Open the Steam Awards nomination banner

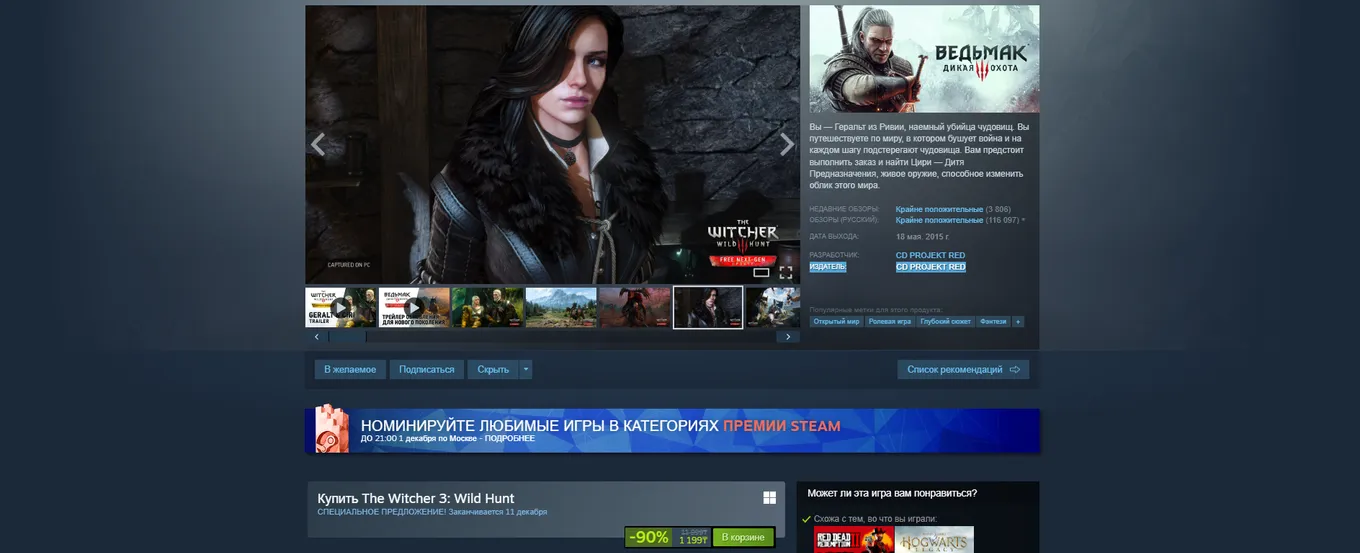pos(672,431)
